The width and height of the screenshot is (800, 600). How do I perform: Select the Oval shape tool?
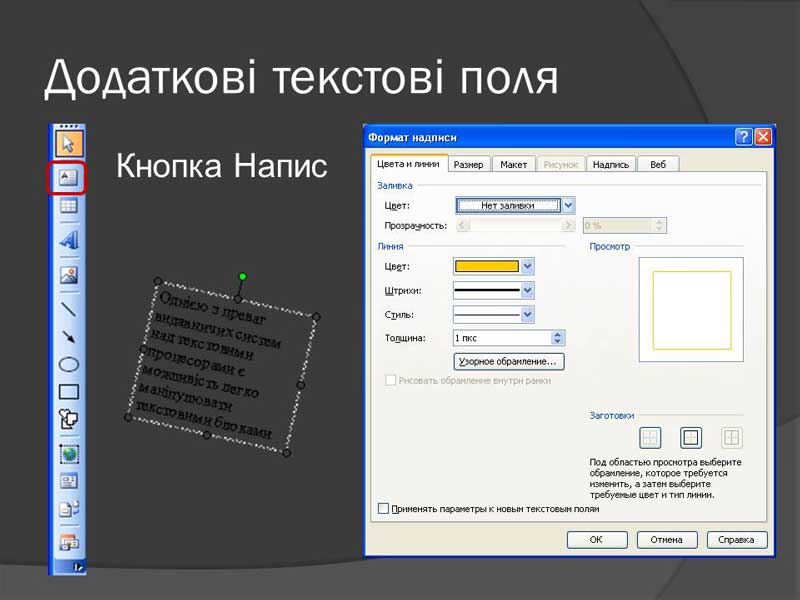(68, 365)
